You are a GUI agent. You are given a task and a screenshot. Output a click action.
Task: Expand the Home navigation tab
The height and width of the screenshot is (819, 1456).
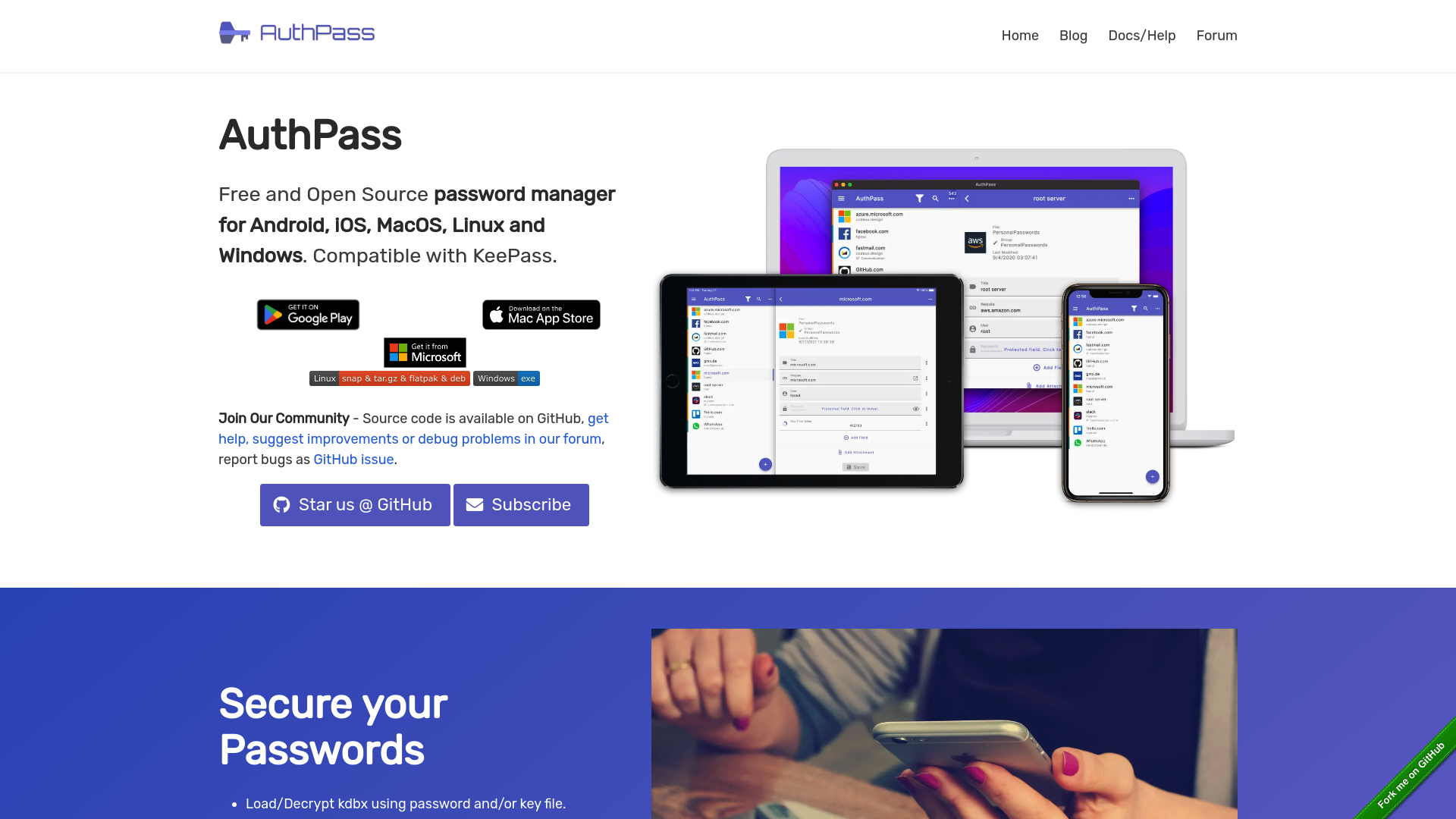click(x=1020, y=35)
